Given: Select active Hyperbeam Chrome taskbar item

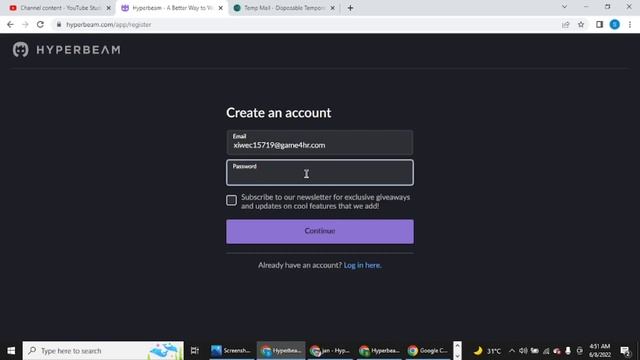Looking at the screenshot, I should coord(281,351).
